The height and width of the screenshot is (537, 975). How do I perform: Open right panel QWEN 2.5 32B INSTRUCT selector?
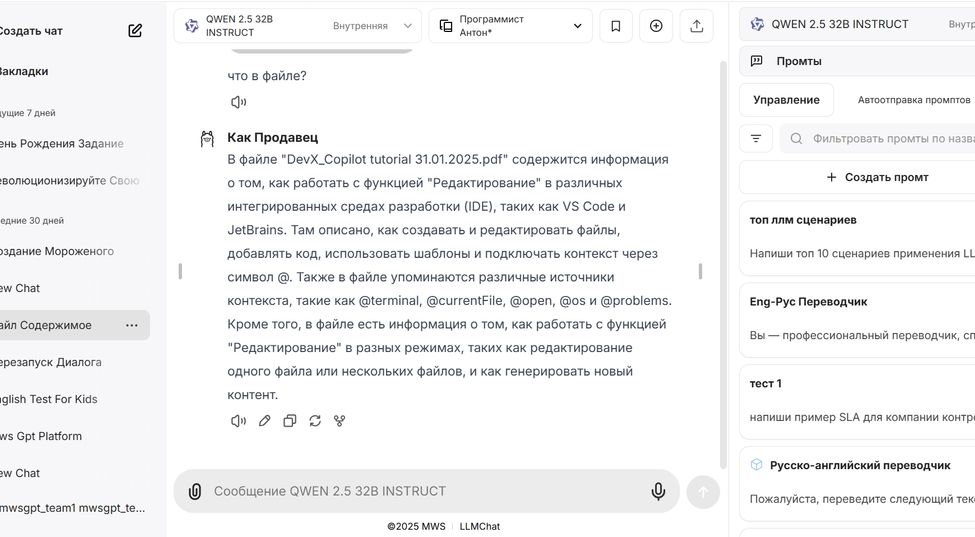point(857,24)
